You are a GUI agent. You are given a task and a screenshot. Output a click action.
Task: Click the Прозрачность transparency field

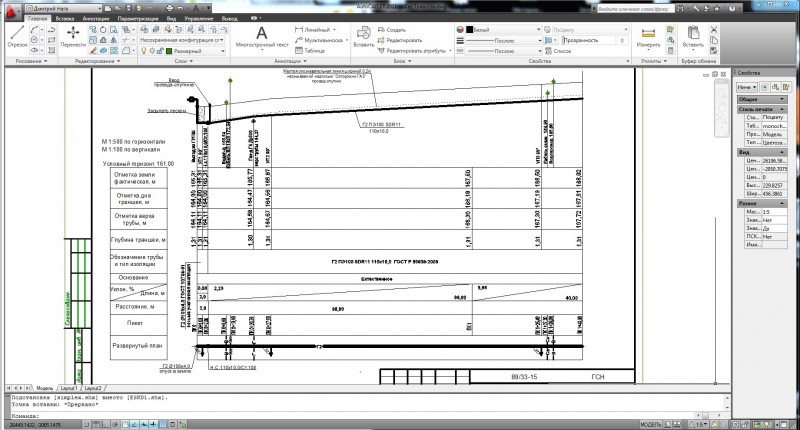pos(595,40)
